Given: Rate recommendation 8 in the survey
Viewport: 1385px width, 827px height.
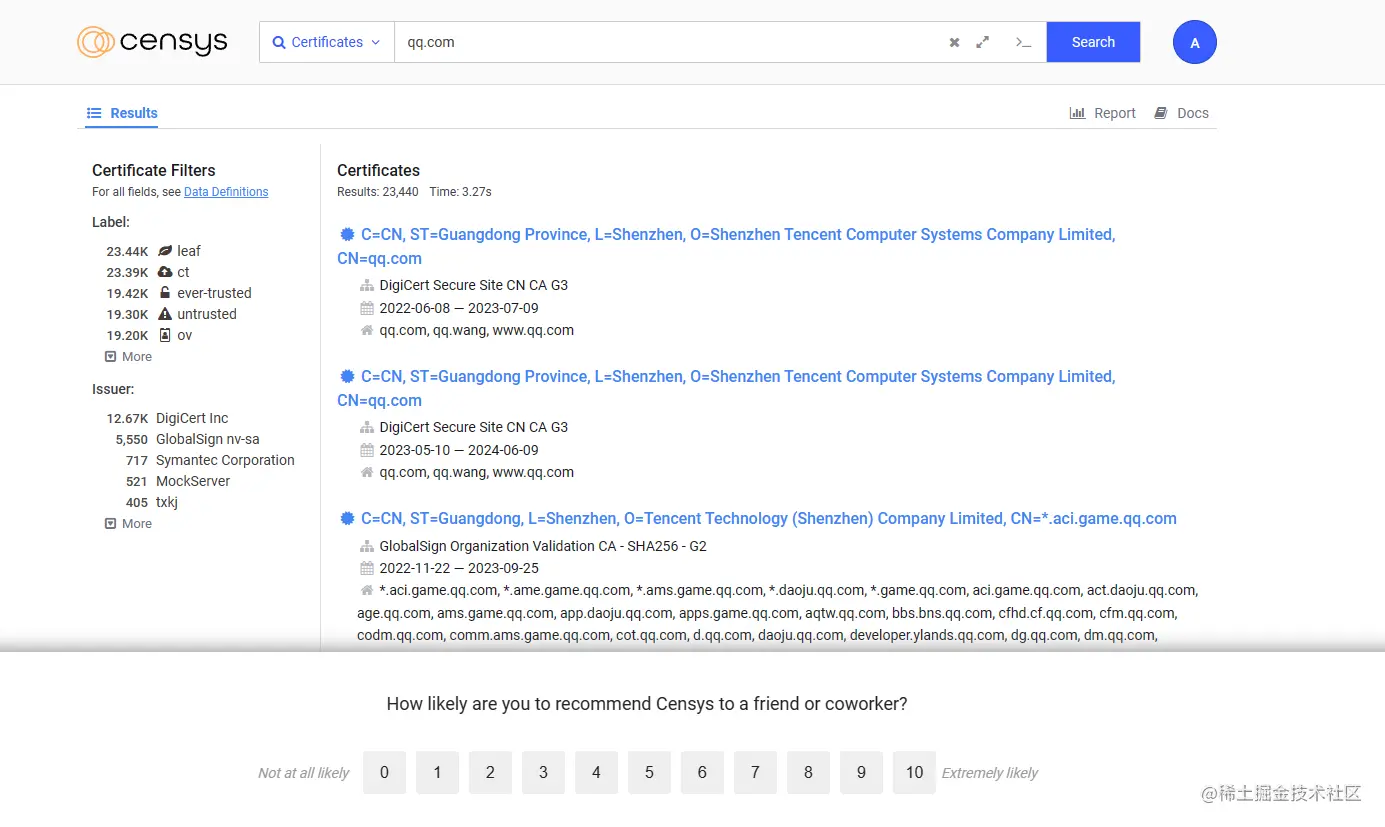Looking at the screenshot, I should 808,772.
